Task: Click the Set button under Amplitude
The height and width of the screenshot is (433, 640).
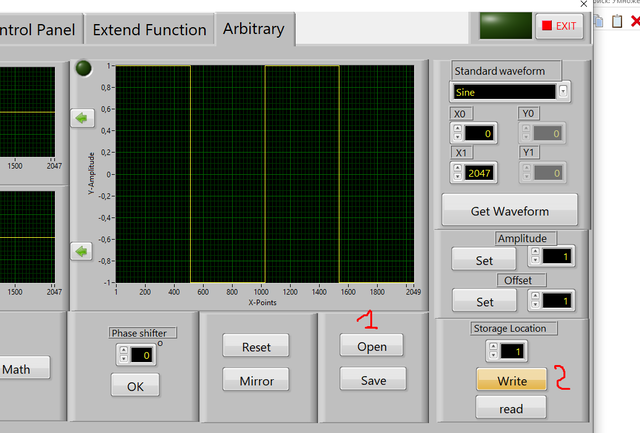Action: click(484, 260)
